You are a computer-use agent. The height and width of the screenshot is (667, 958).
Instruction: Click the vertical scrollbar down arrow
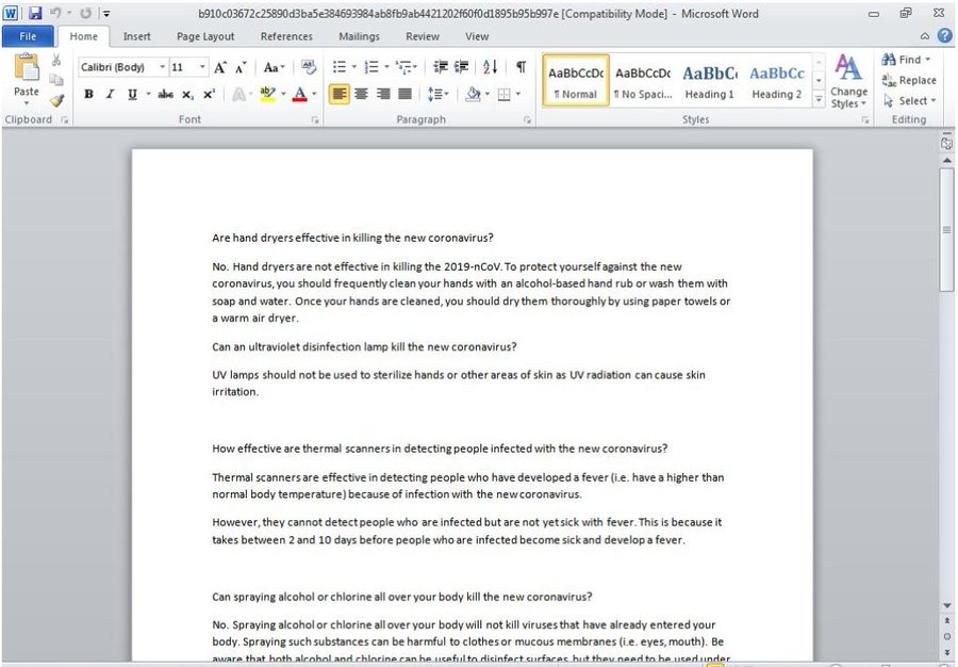click(946, 606)
